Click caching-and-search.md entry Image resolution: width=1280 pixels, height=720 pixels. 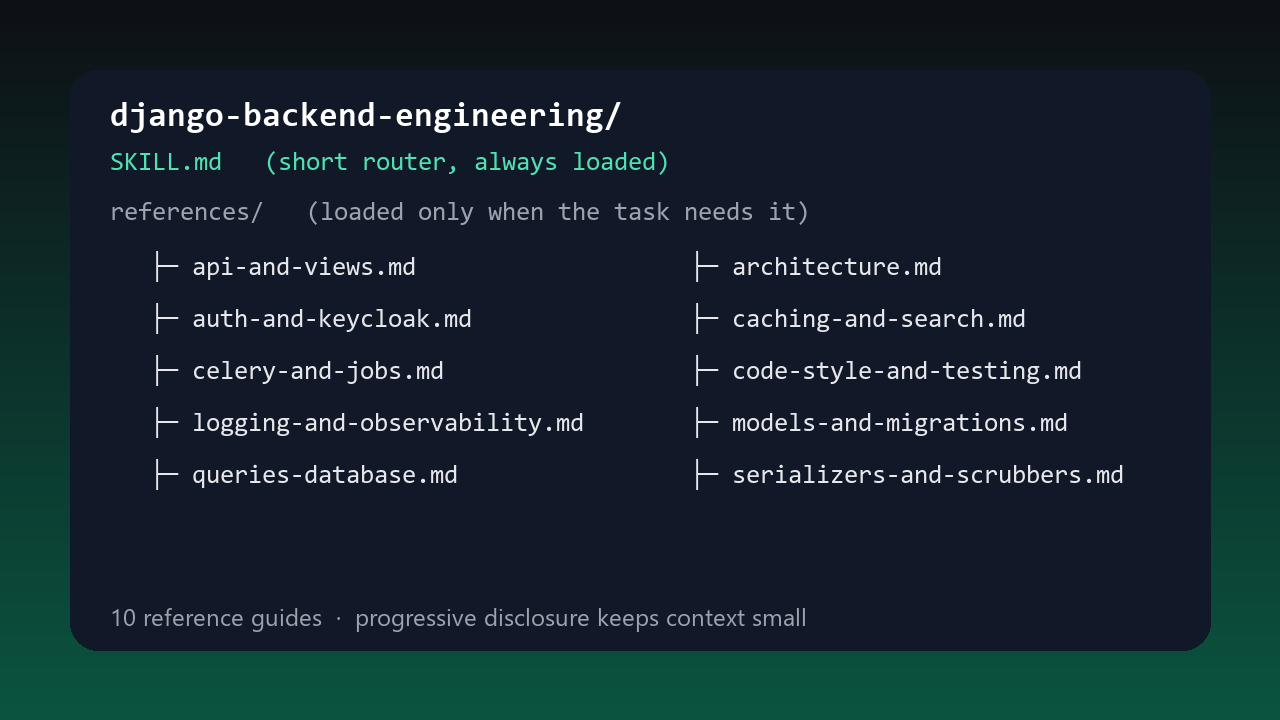[879, 319]
